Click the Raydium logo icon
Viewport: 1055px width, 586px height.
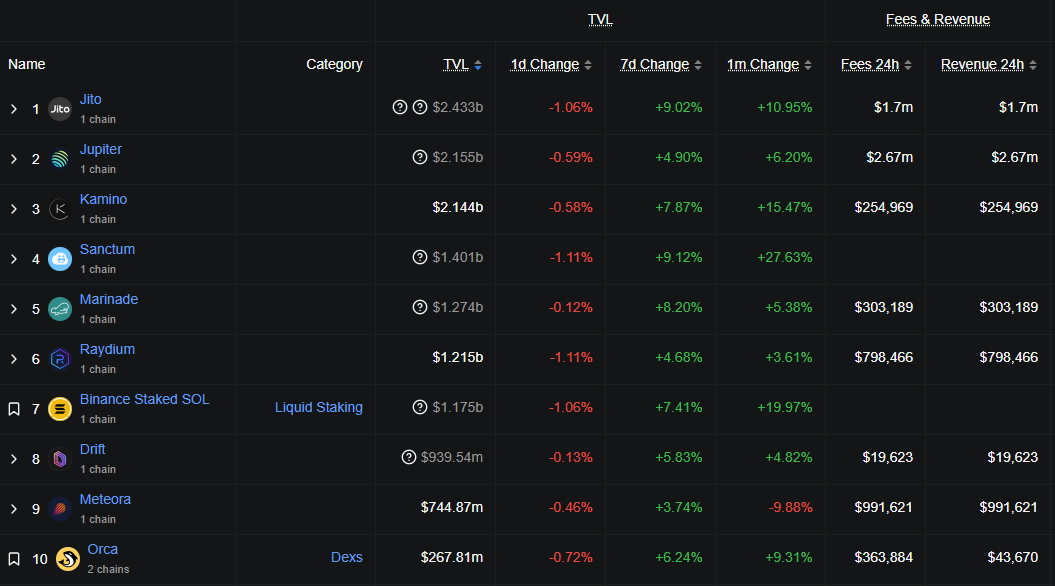pyautogui.click(x=60, y=359)
